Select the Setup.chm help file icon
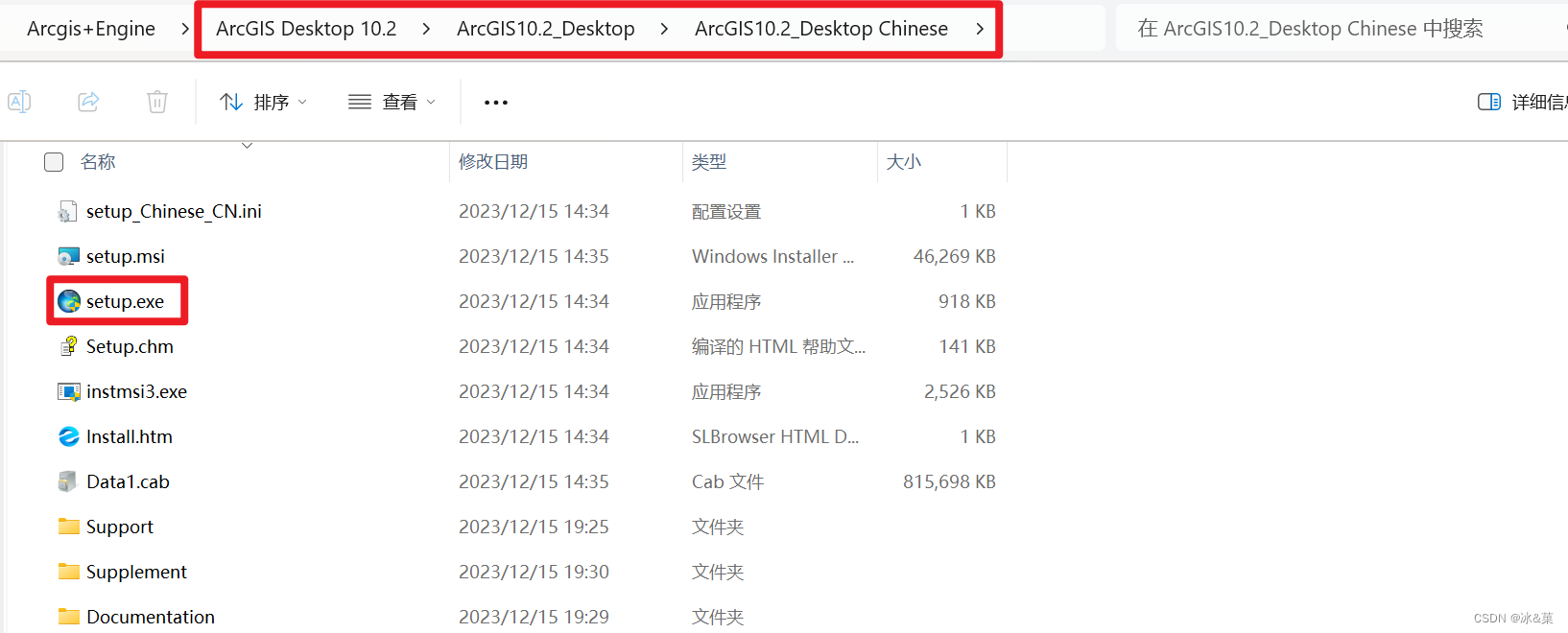This screenshot has width=1568, height=633. point(68,346)
